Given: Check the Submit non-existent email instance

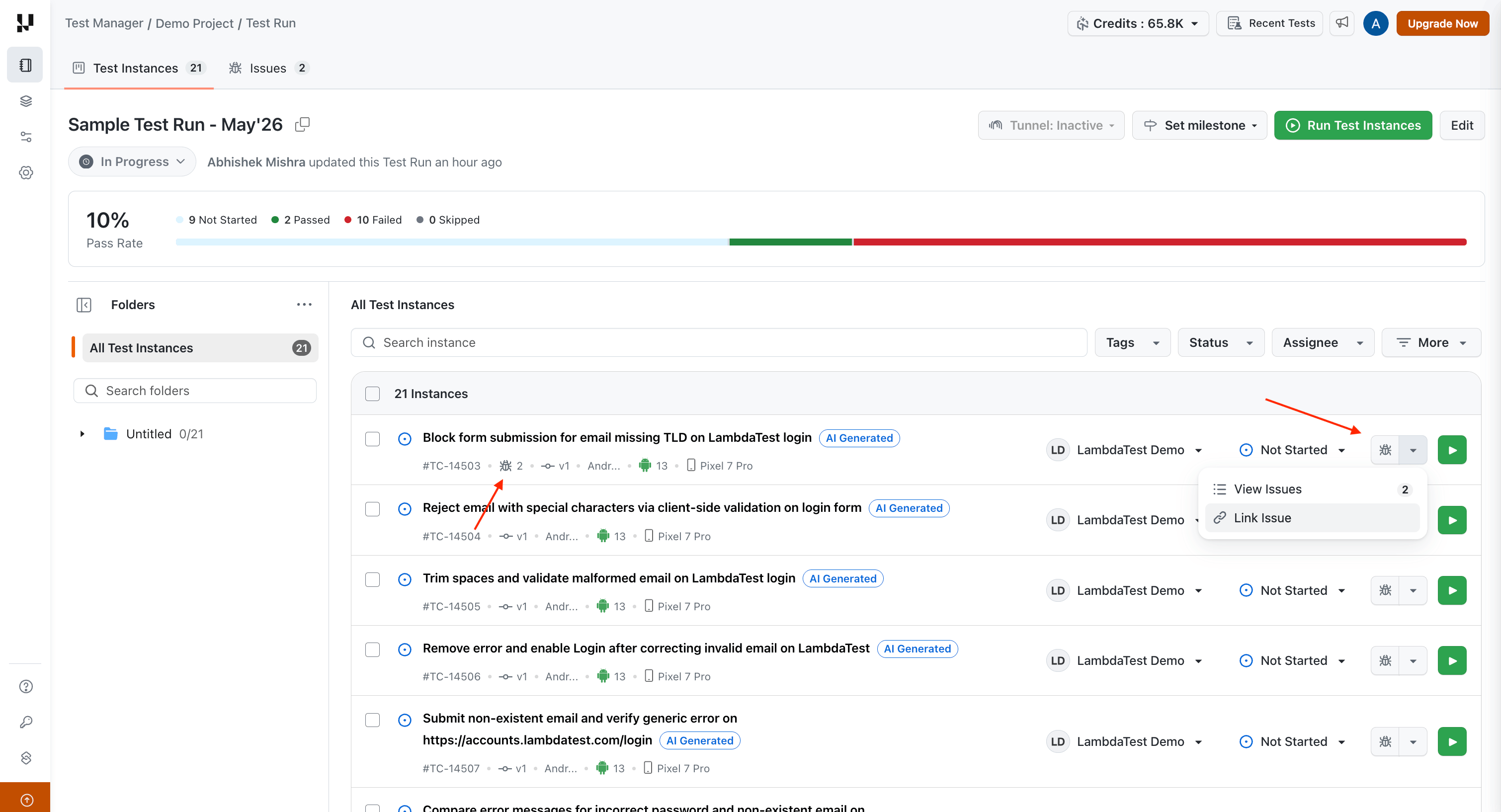Looking at the screenshot, I should click(x=372, y=720).
